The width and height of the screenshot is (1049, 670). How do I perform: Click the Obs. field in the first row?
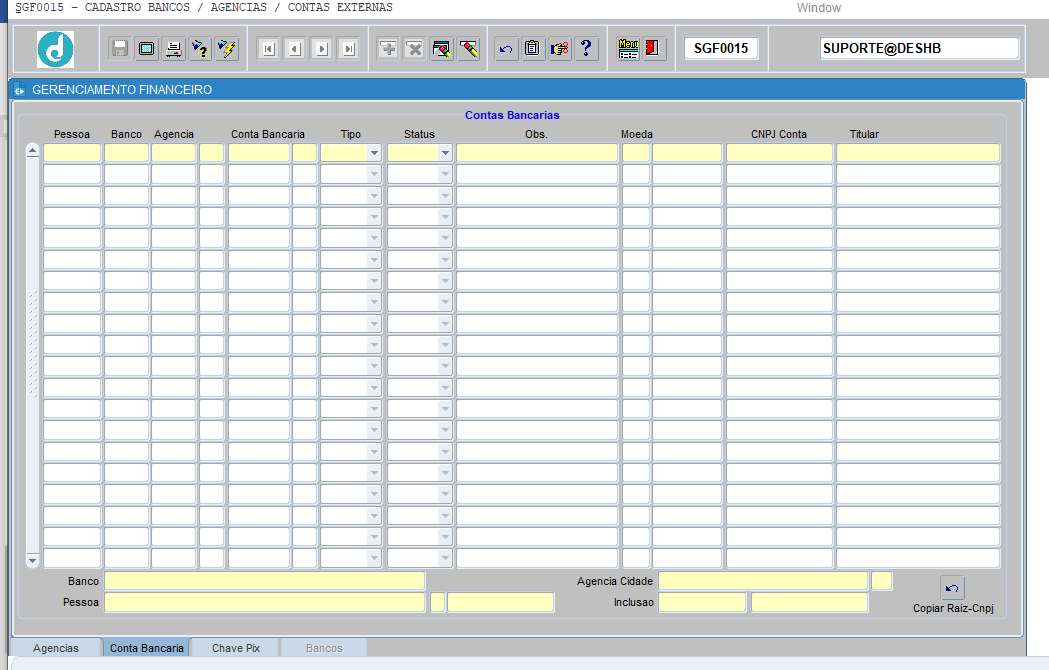coord(537,153)
